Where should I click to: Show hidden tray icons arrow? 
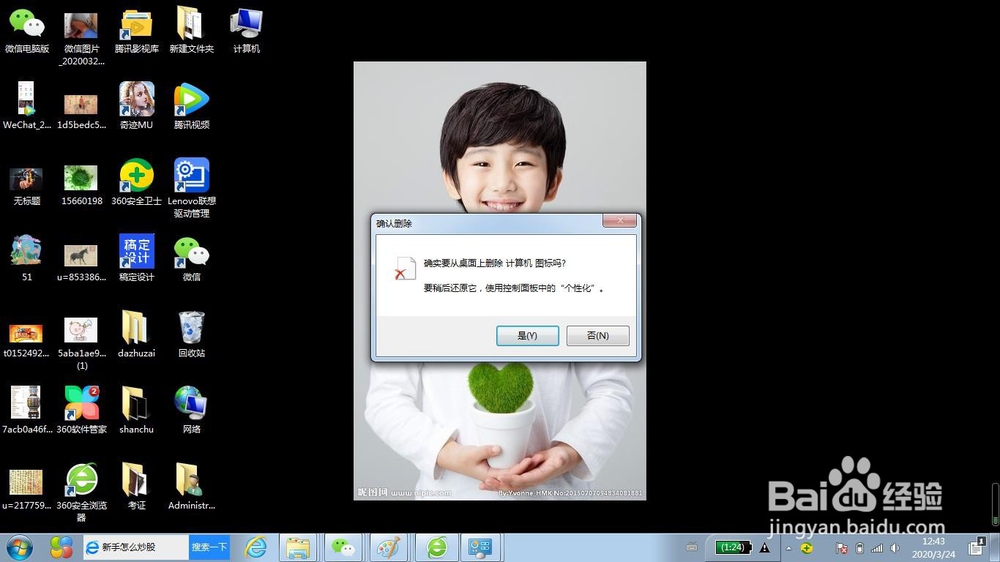[788, 548]
